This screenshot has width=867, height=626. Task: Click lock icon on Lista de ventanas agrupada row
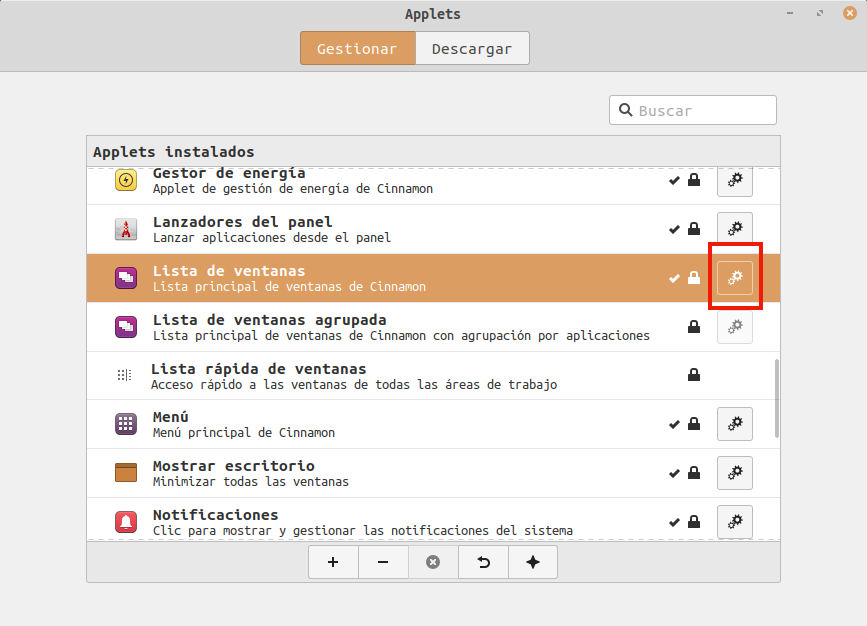[694, 327]
